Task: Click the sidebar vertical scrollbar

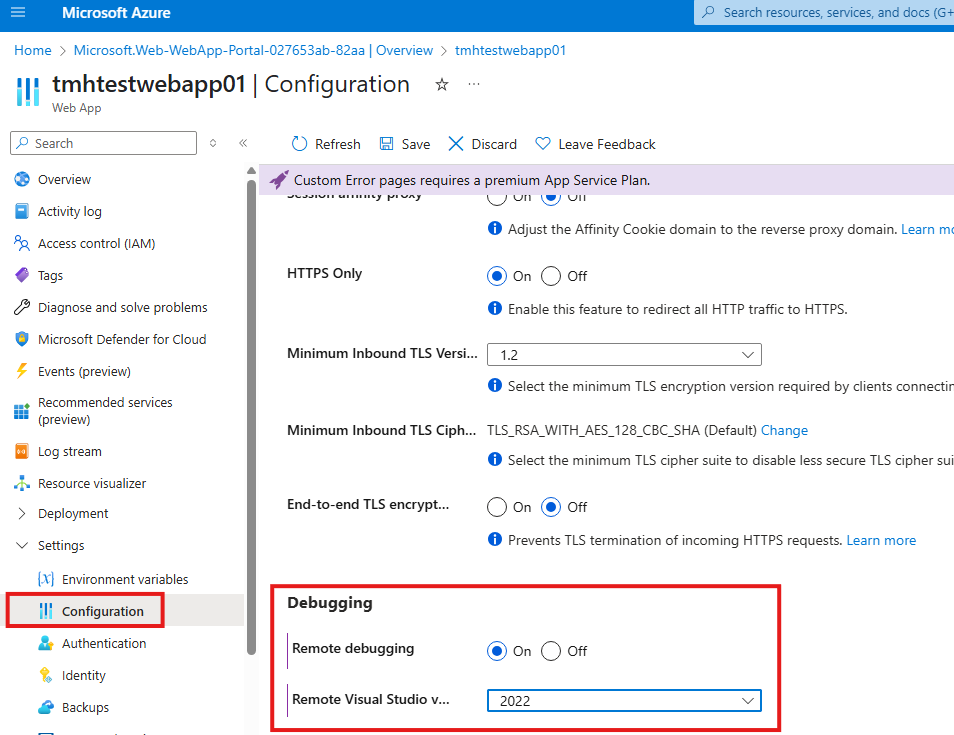Action: (251, 417)
